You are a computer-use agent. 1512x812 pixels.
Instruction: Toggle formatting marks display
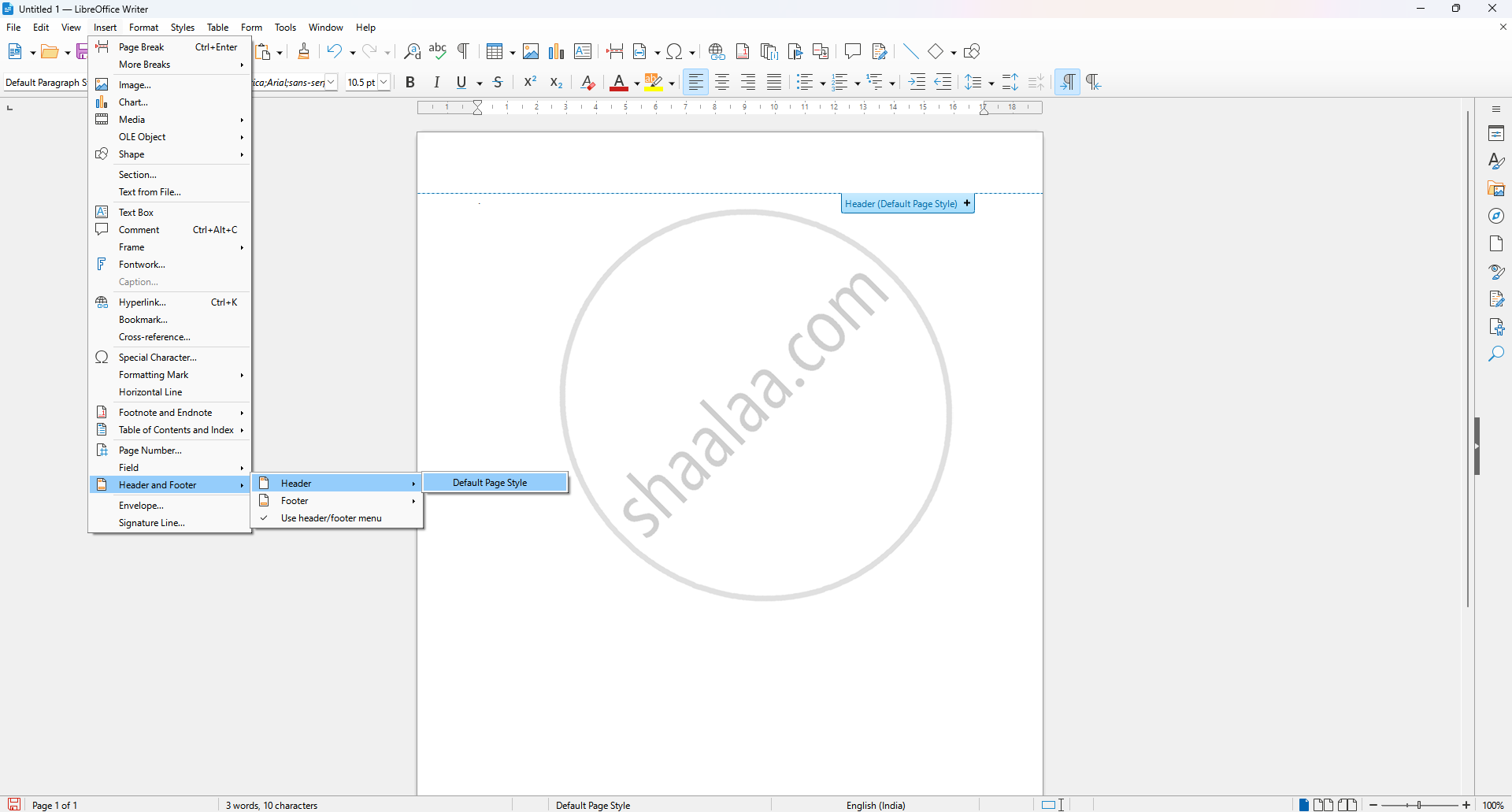pyautogui.click(x=464, y=52)
